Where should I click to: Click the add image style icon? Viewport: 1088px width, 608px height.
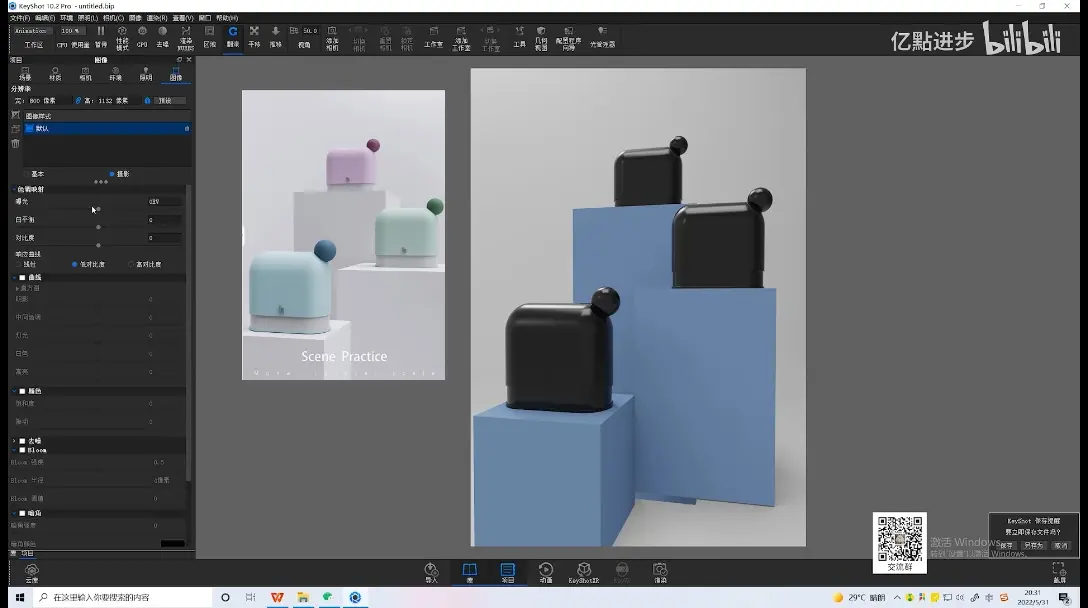pyautogui.click(x=15, y=115)
